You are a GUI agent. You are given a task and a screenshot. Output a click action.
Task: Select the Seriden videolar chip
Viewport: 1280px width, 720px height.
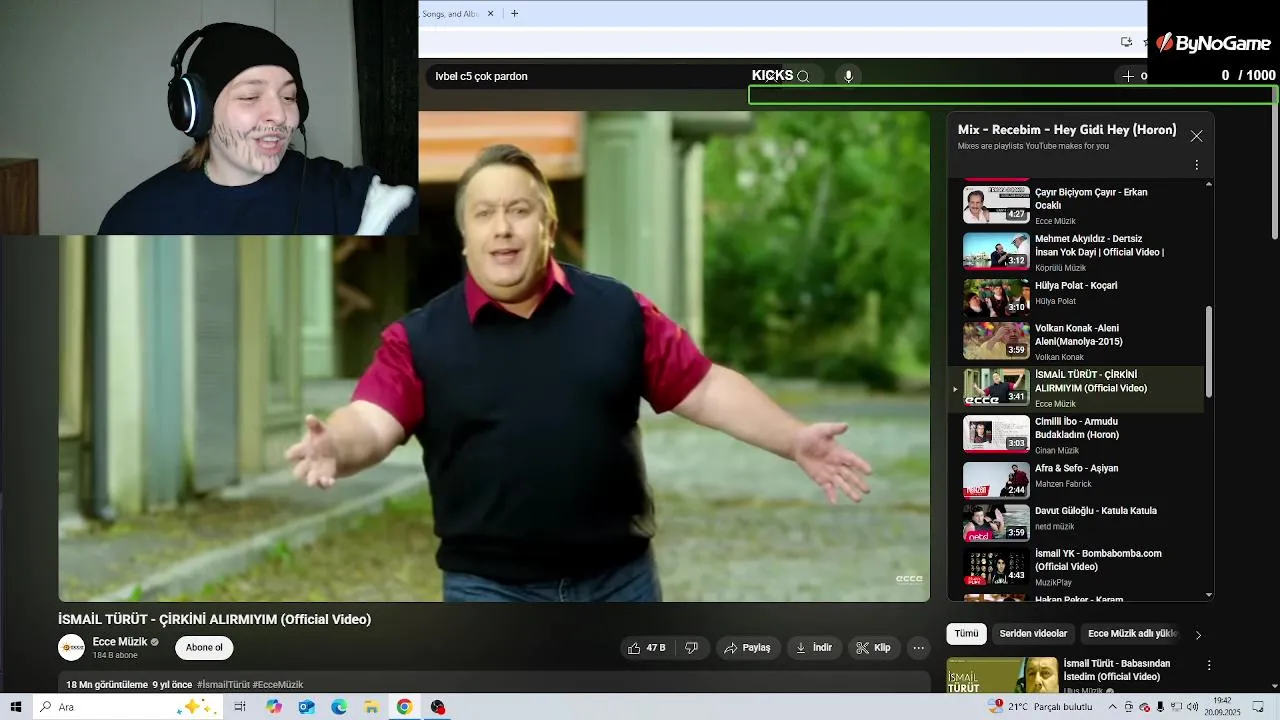[1033, 634]
